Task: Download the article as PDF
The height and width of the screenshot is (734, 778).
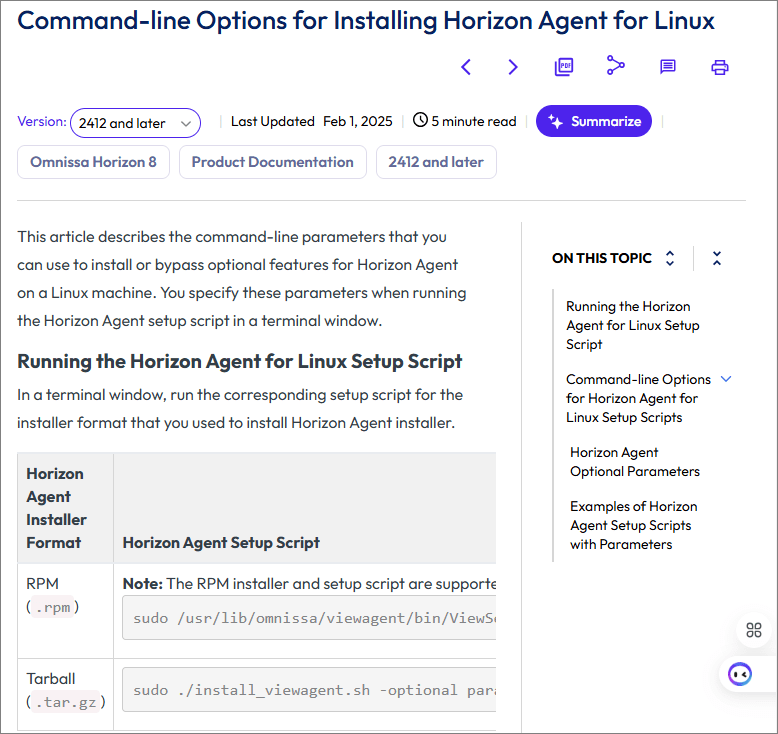Action: tap(564, 67)
